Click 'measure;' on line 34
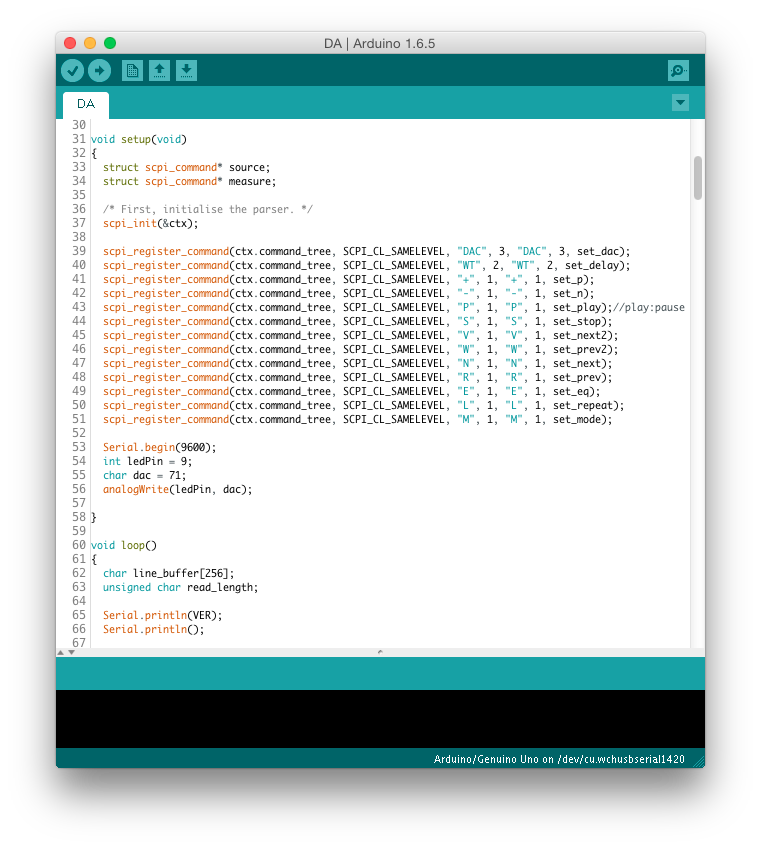 coord(252,182)
